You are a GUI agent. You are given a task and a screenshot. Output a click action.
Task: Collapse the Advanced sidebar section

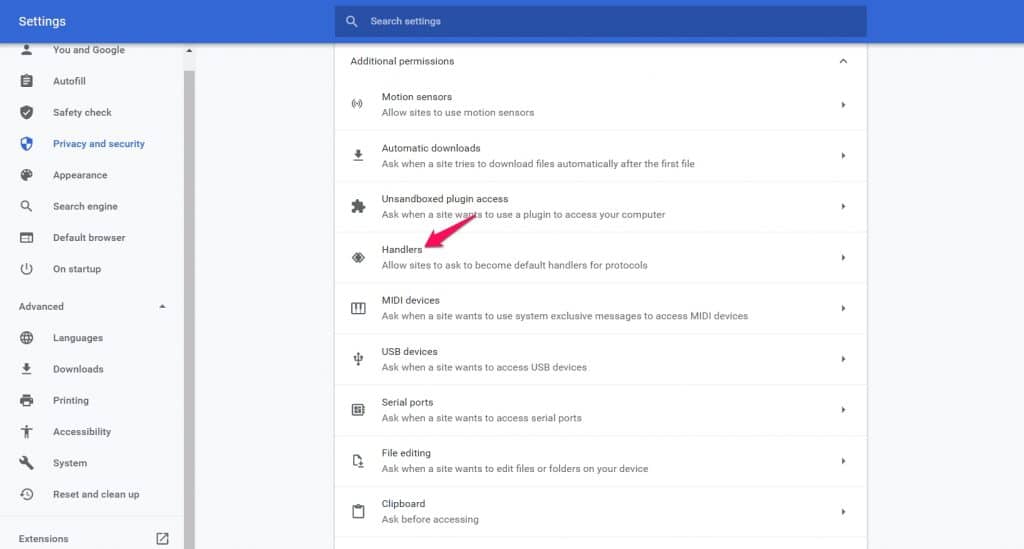click(162, 307)
